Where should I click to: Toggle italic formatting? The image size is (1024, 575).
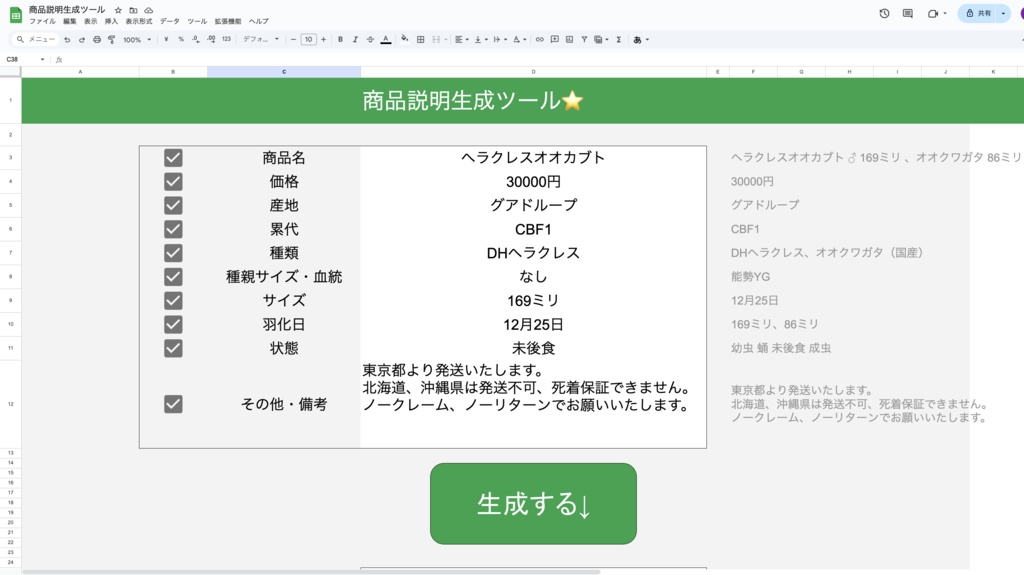tap(355, 39)
